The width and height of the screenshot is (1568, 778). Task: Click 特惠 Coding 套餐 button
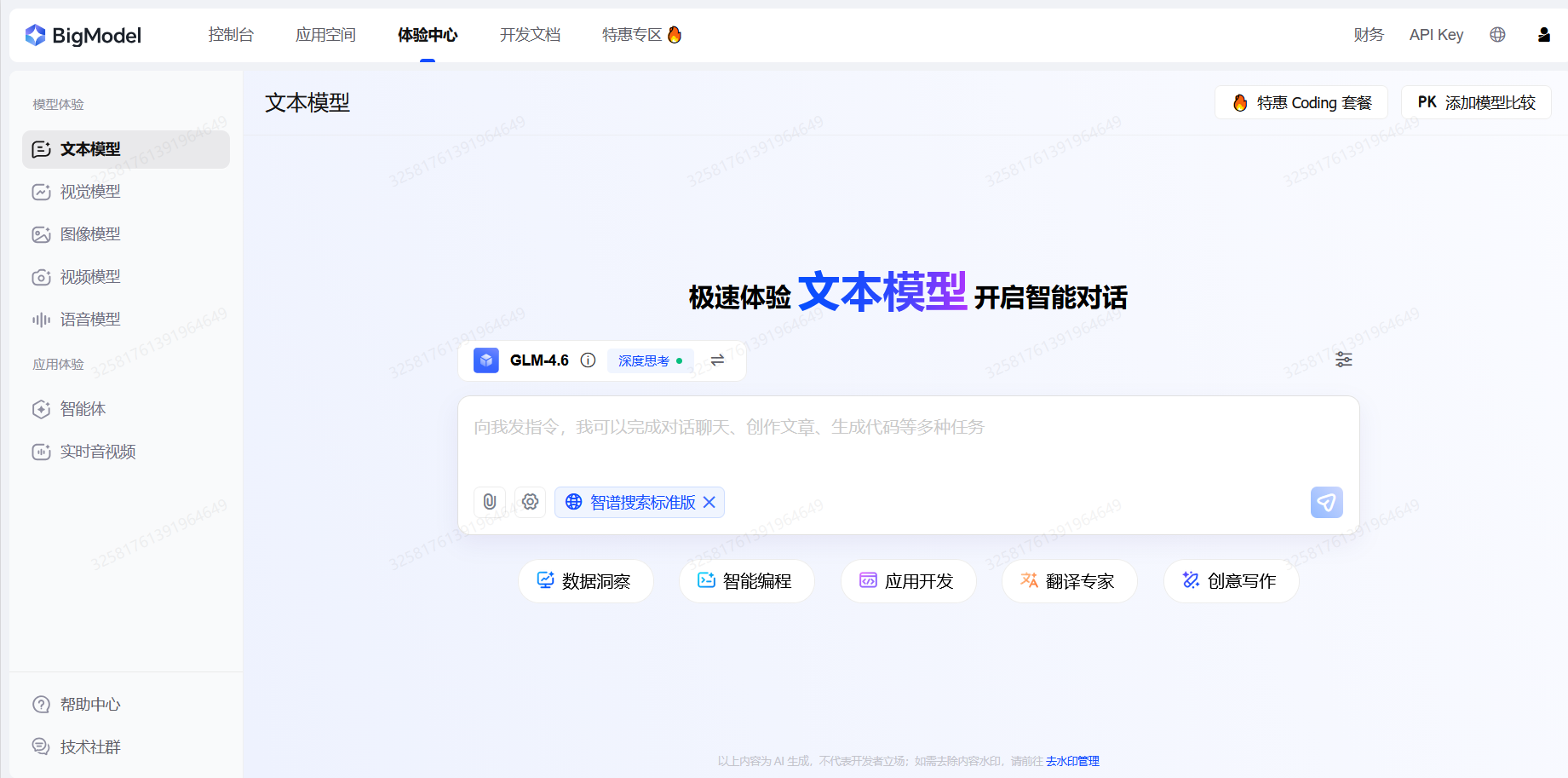coord(1301,102)
